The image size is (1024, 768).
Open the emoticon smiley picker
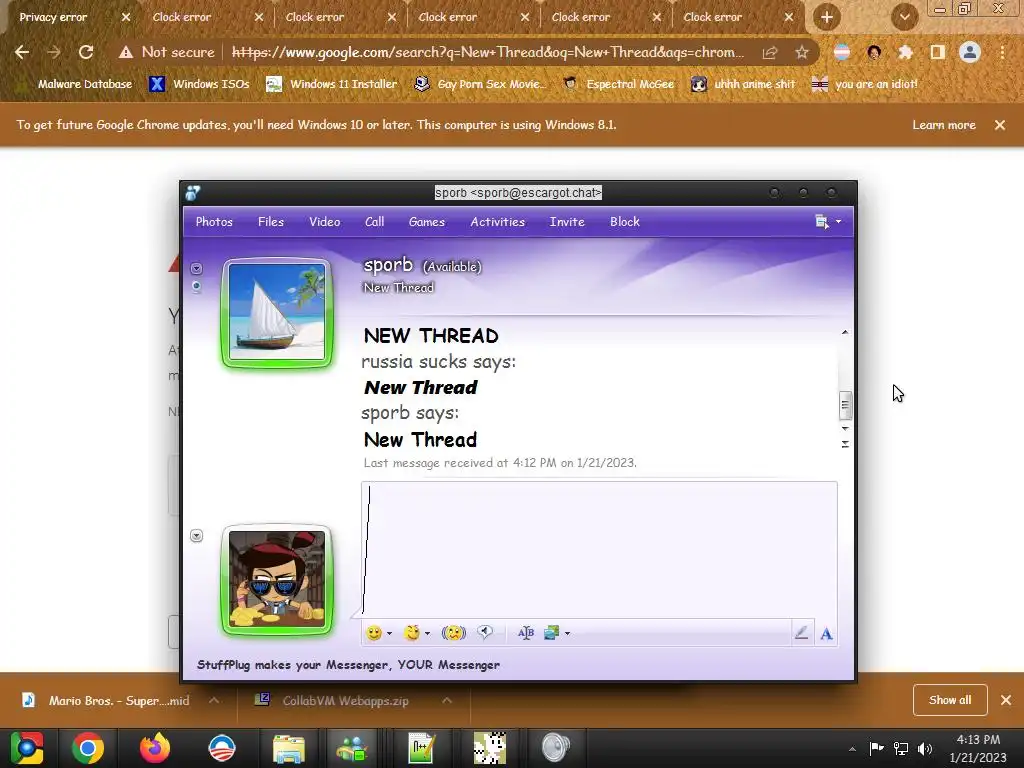374,633
